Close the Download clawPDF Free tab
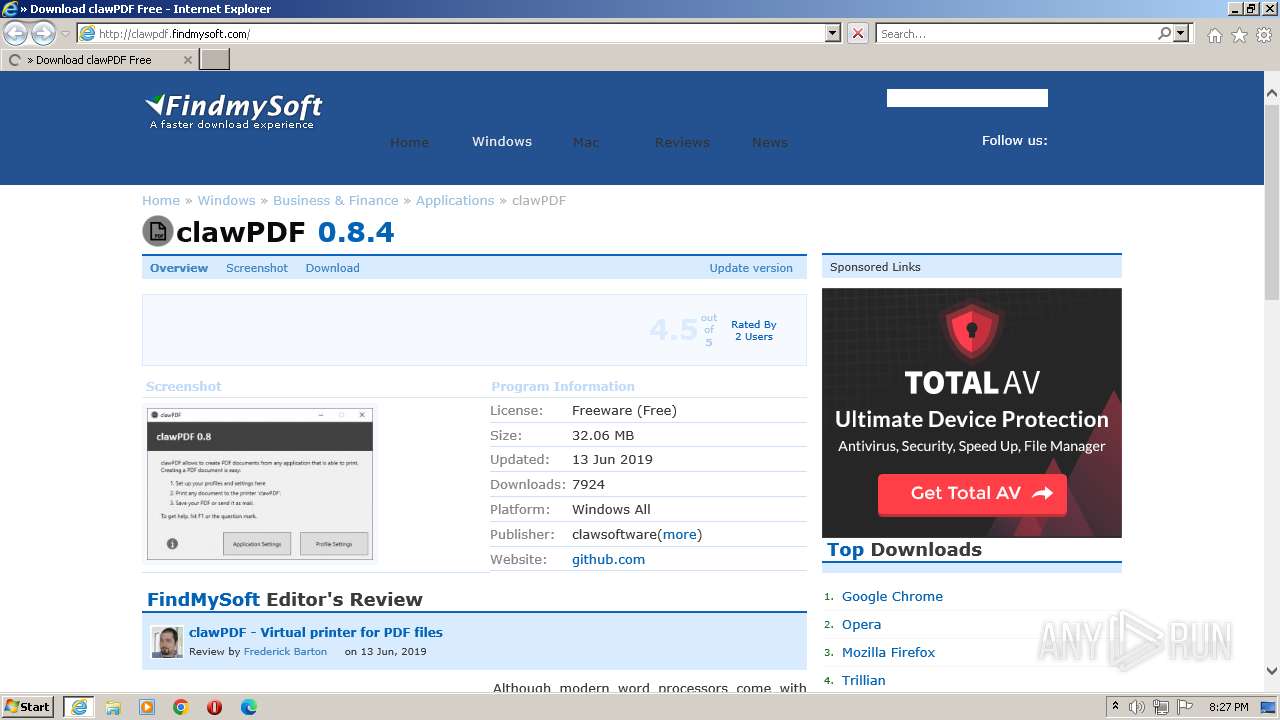The width and height of the screenshot is (1280, 720). tap(187, 60)
